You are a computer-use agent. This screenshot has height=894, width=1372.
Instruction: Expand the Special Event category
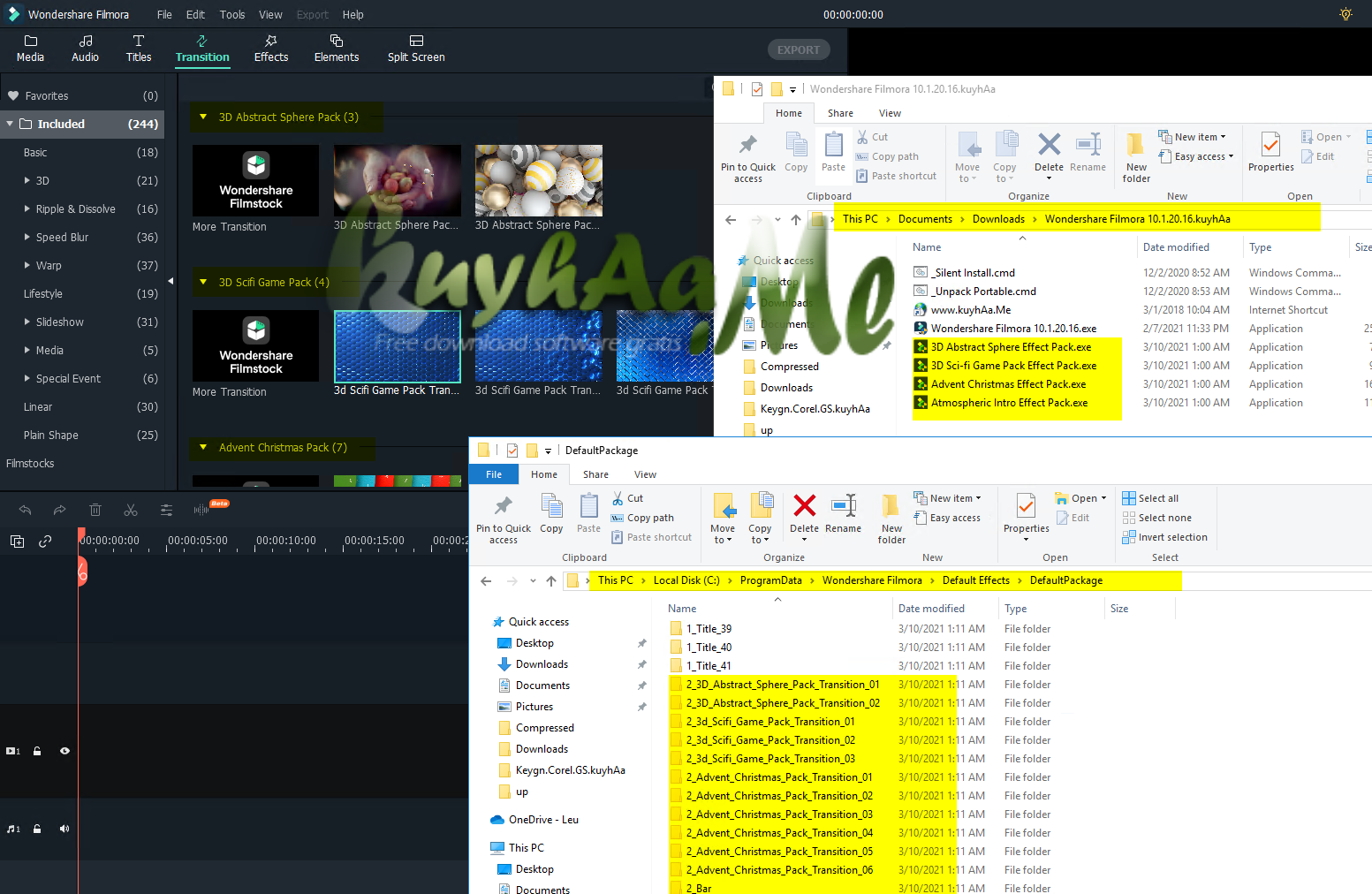(x=27, y=378)
